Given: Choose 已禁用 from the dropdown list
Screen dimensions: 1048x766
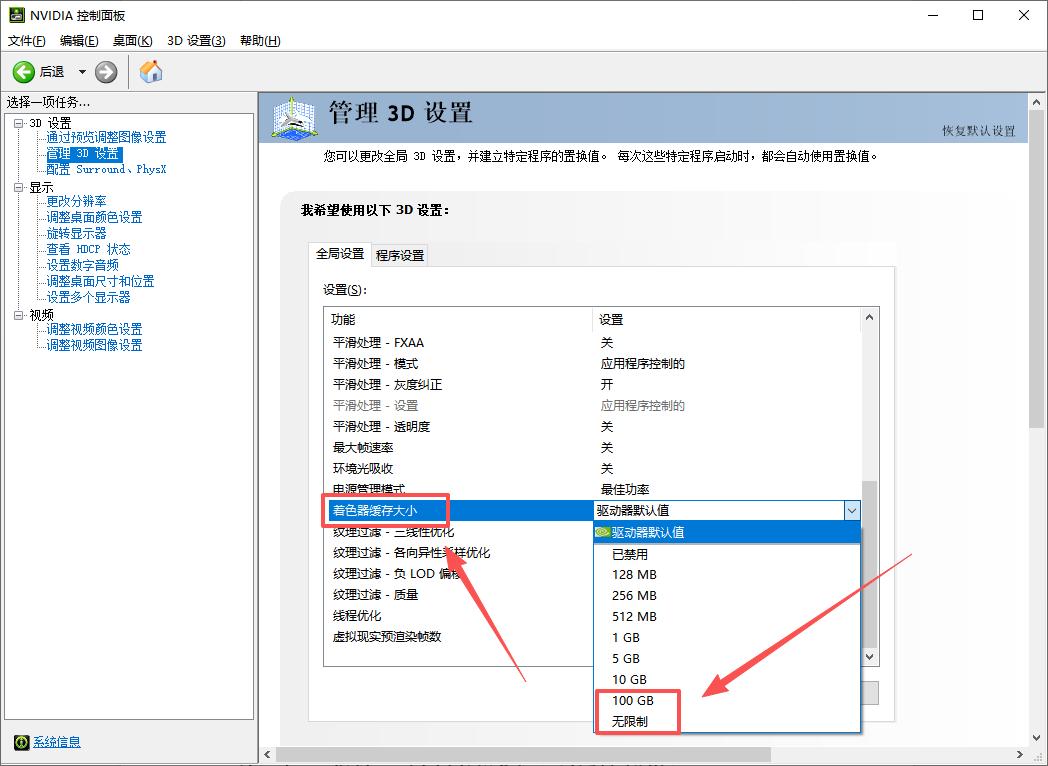Looking at the screenshot, I should [727, 554].
